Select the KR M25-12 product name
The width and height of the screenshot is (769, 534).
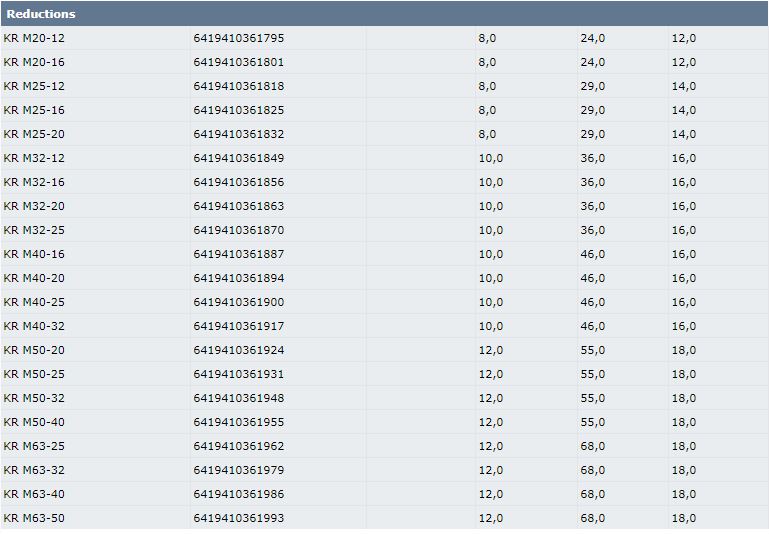point(34,86)
